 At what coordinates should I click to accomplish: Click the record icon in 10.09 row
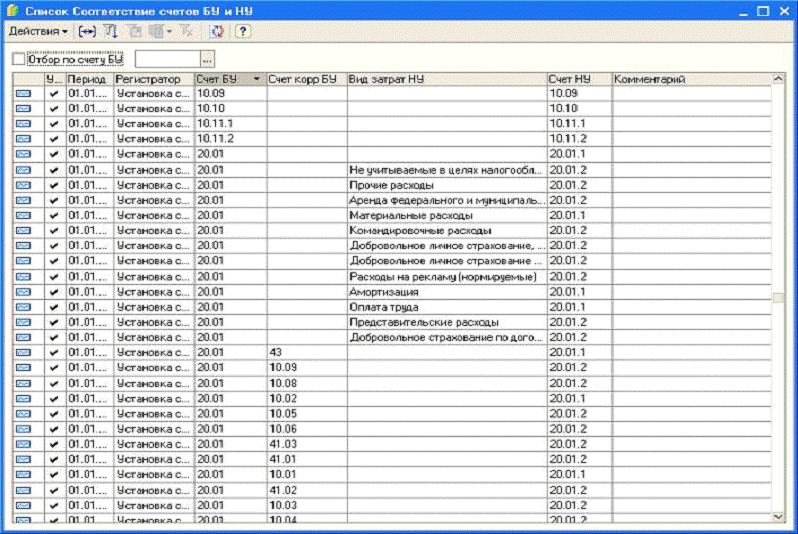tap(23, 93)
